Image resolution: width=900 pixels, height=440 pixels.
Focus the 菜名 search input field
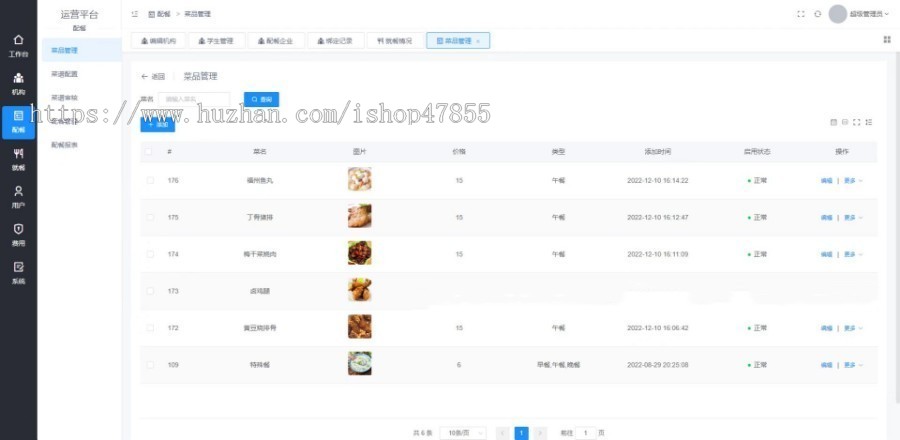[x=194, y=99]
